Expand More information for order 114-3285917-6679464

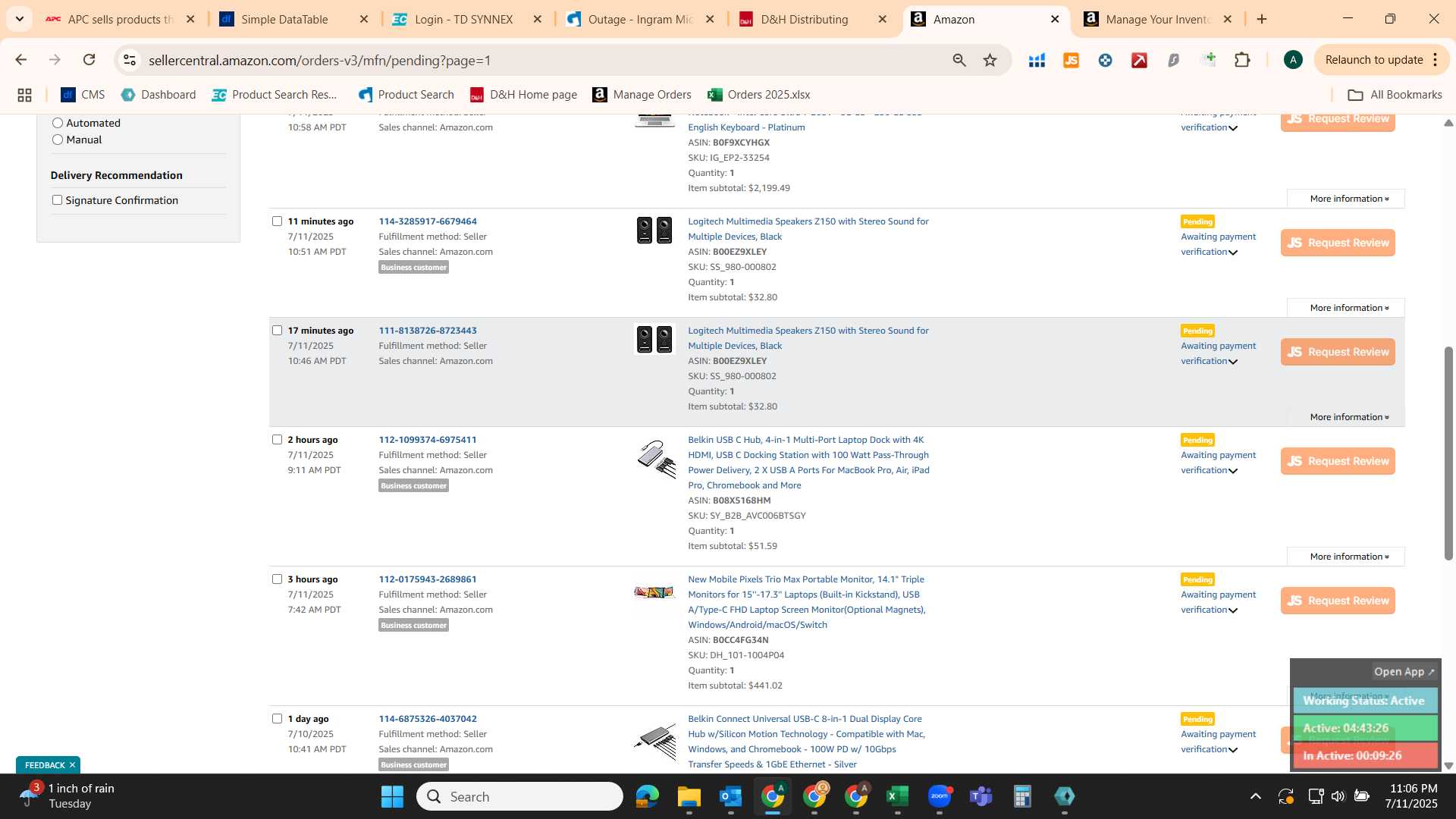(1346, 308)
